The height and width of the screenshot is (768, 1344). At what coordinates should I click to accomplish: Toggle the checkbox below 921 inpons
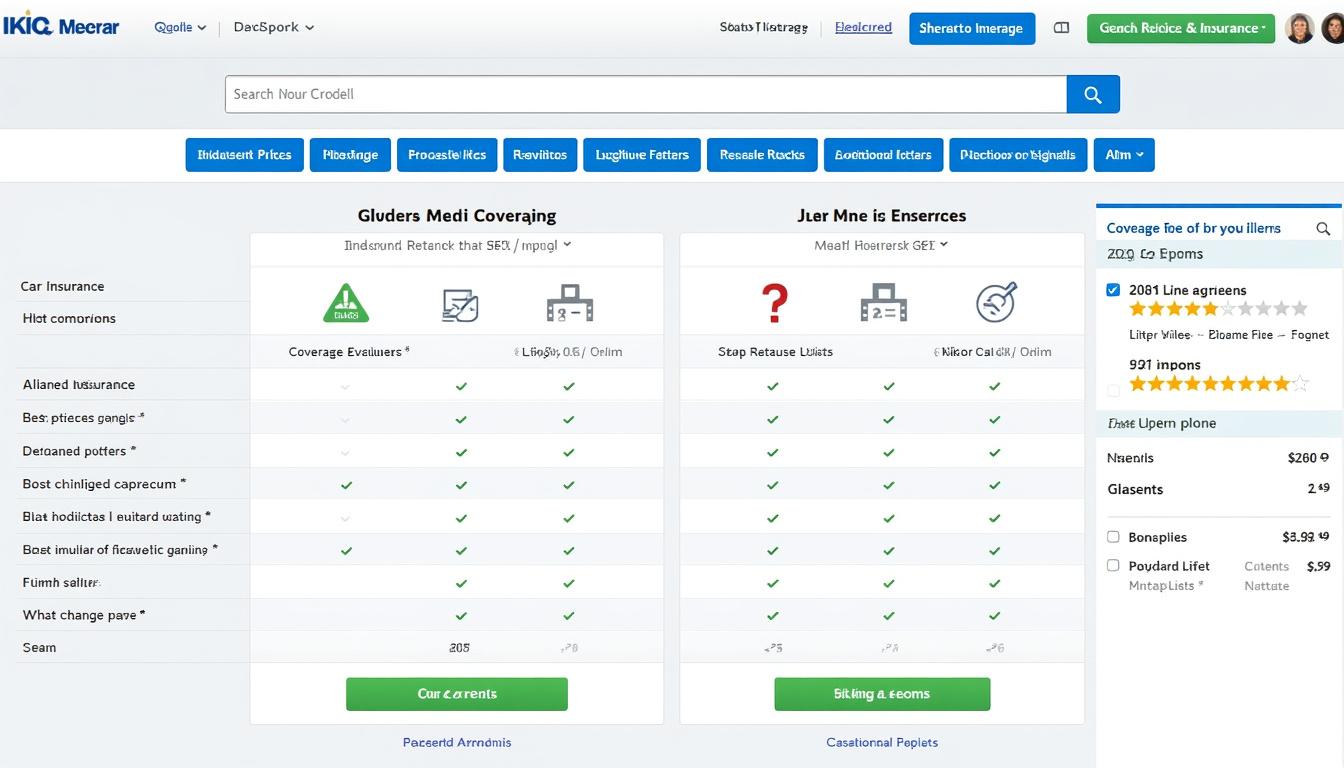click(1113, 390)
